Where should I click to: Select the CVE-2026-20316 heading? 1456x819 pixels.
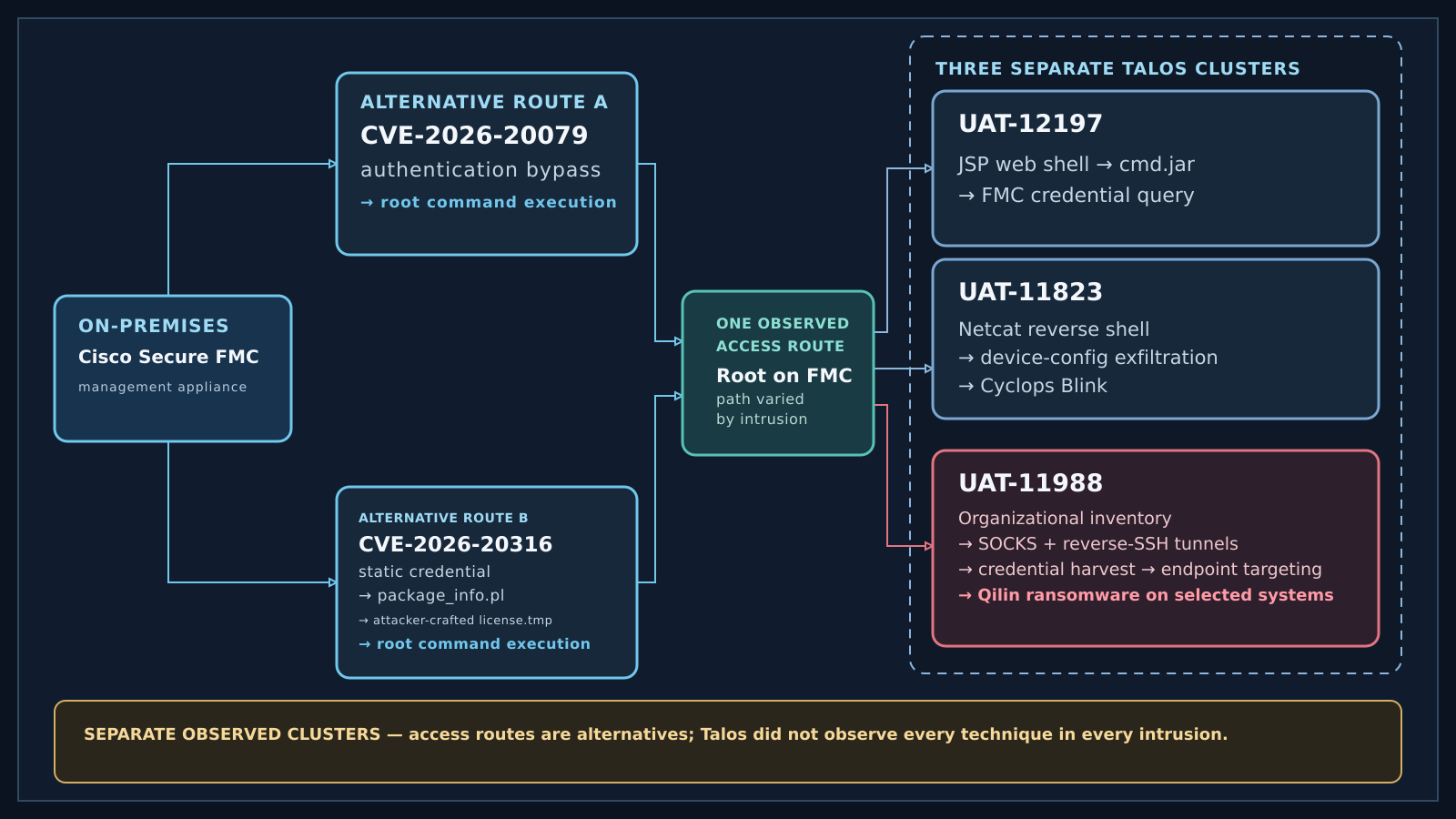point(455,544)
